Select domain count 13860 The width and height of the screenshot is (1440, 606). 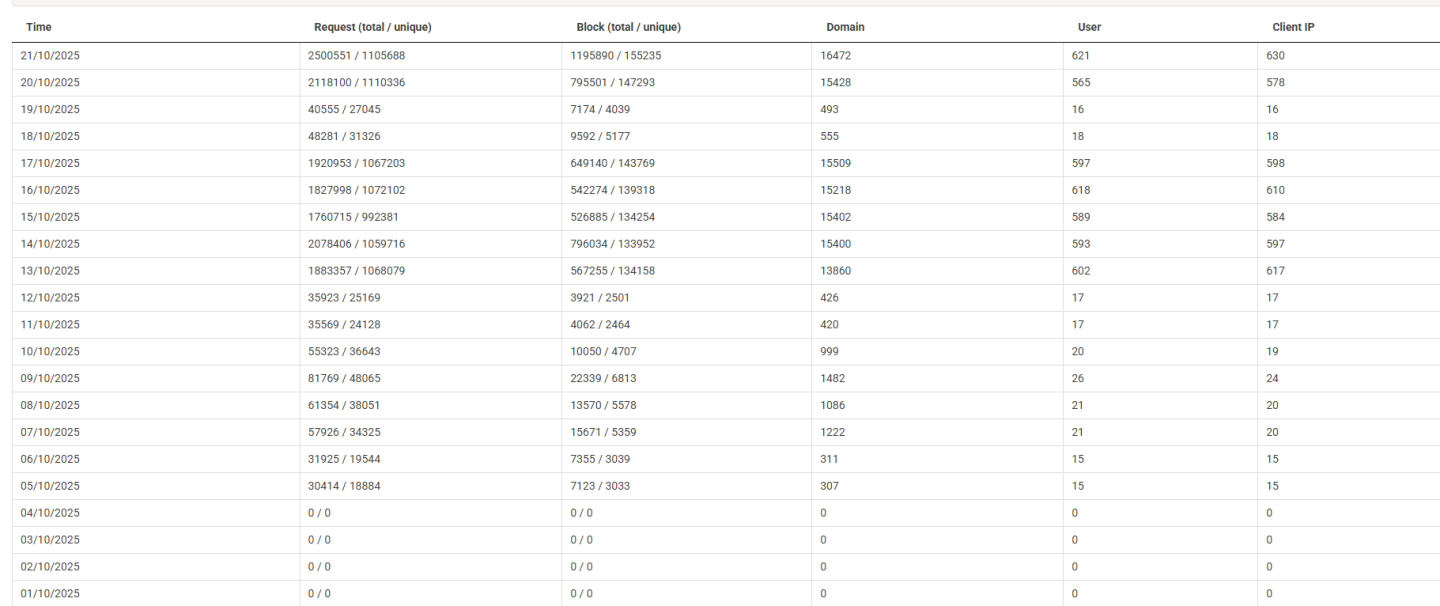[835, 271]
